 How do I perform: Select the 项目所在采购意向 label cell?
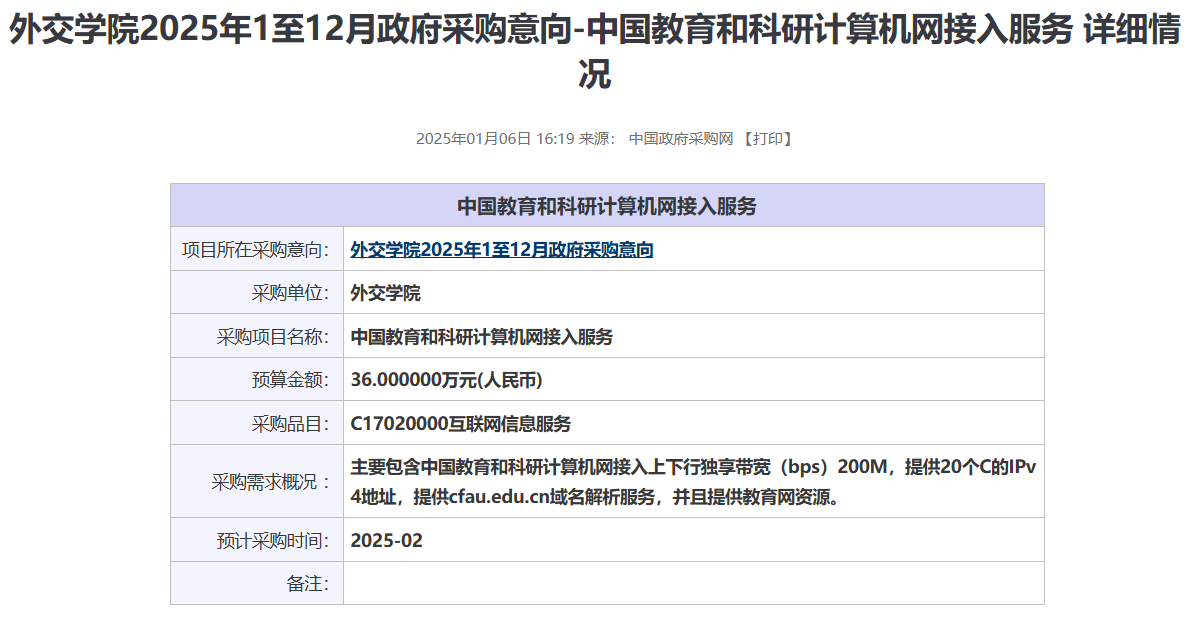256,250
